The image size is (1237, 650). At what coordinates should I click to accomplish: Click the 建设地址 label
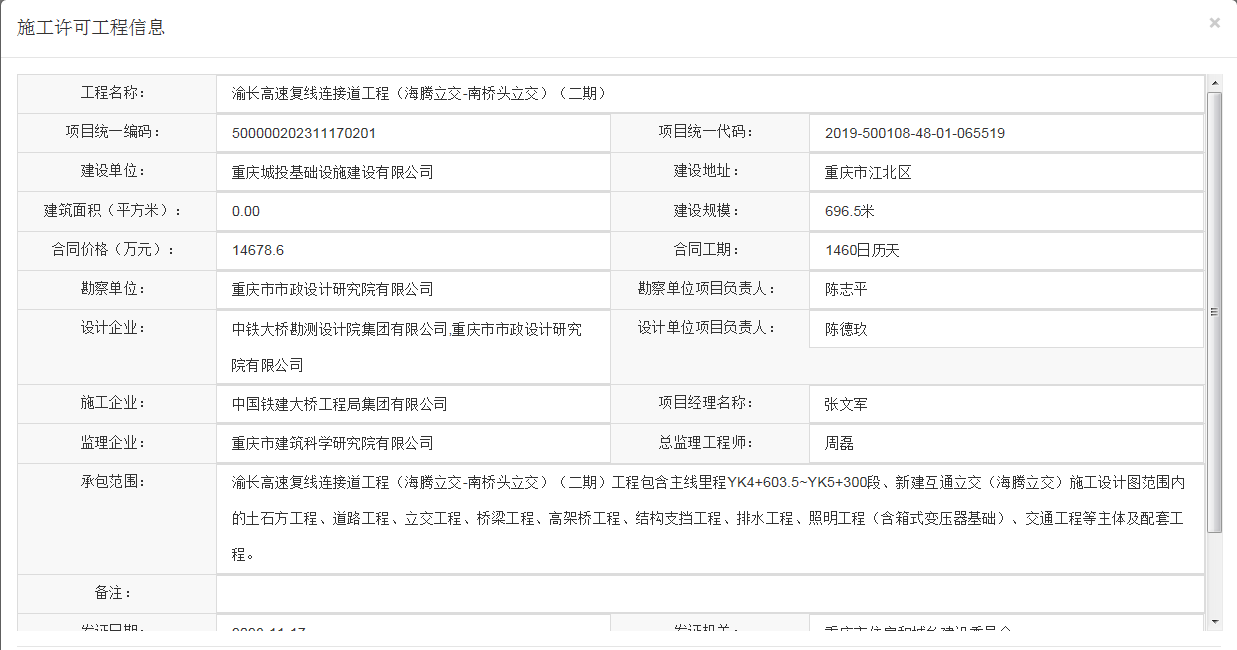pyautogui.click(x=706, y=170)
